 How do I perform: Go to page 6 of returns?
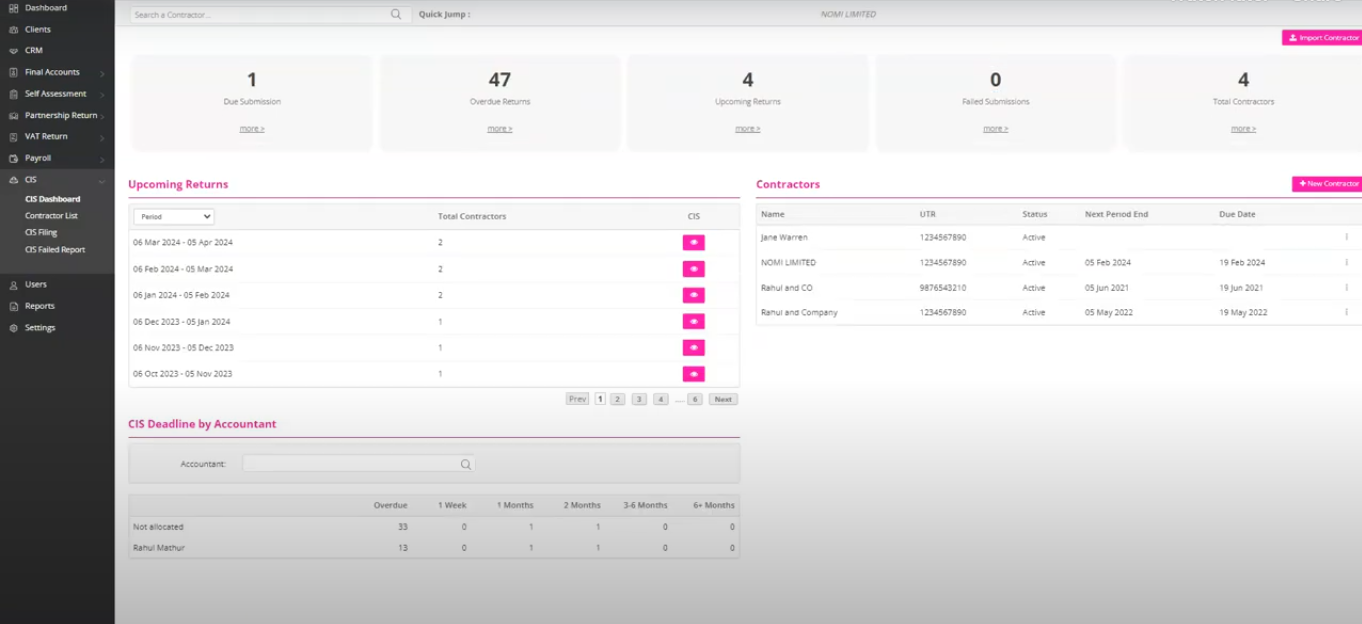695,399
